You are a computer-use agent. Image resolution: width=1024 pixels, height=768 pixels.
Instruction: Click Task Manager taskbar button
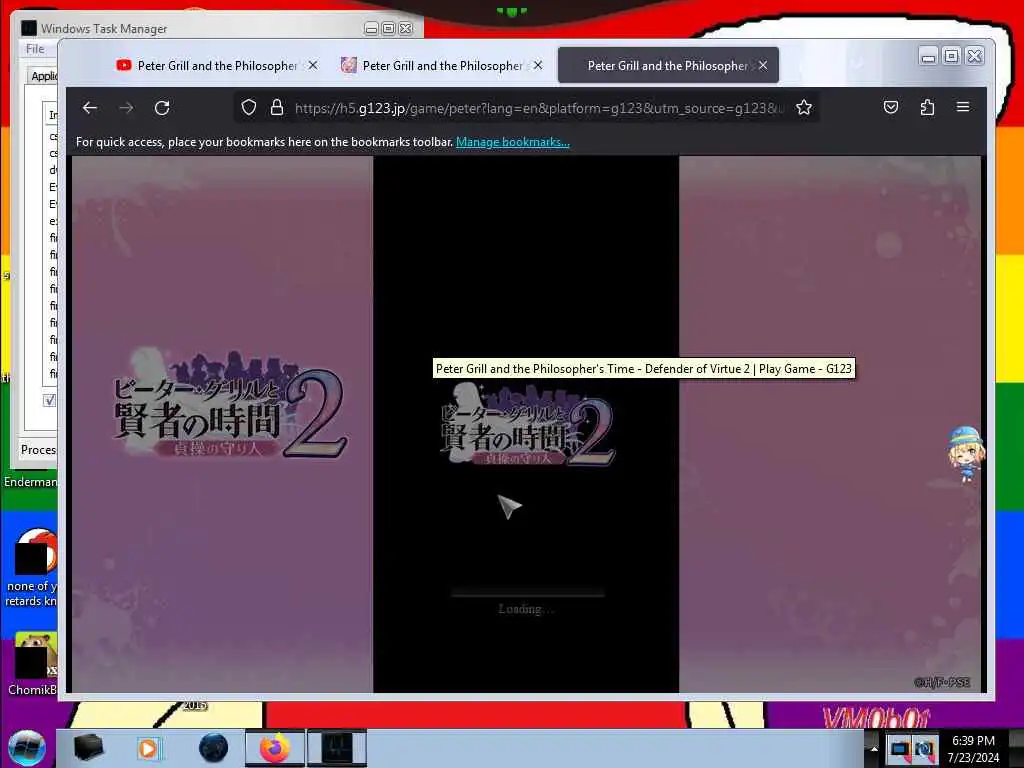tap(337, 748)
